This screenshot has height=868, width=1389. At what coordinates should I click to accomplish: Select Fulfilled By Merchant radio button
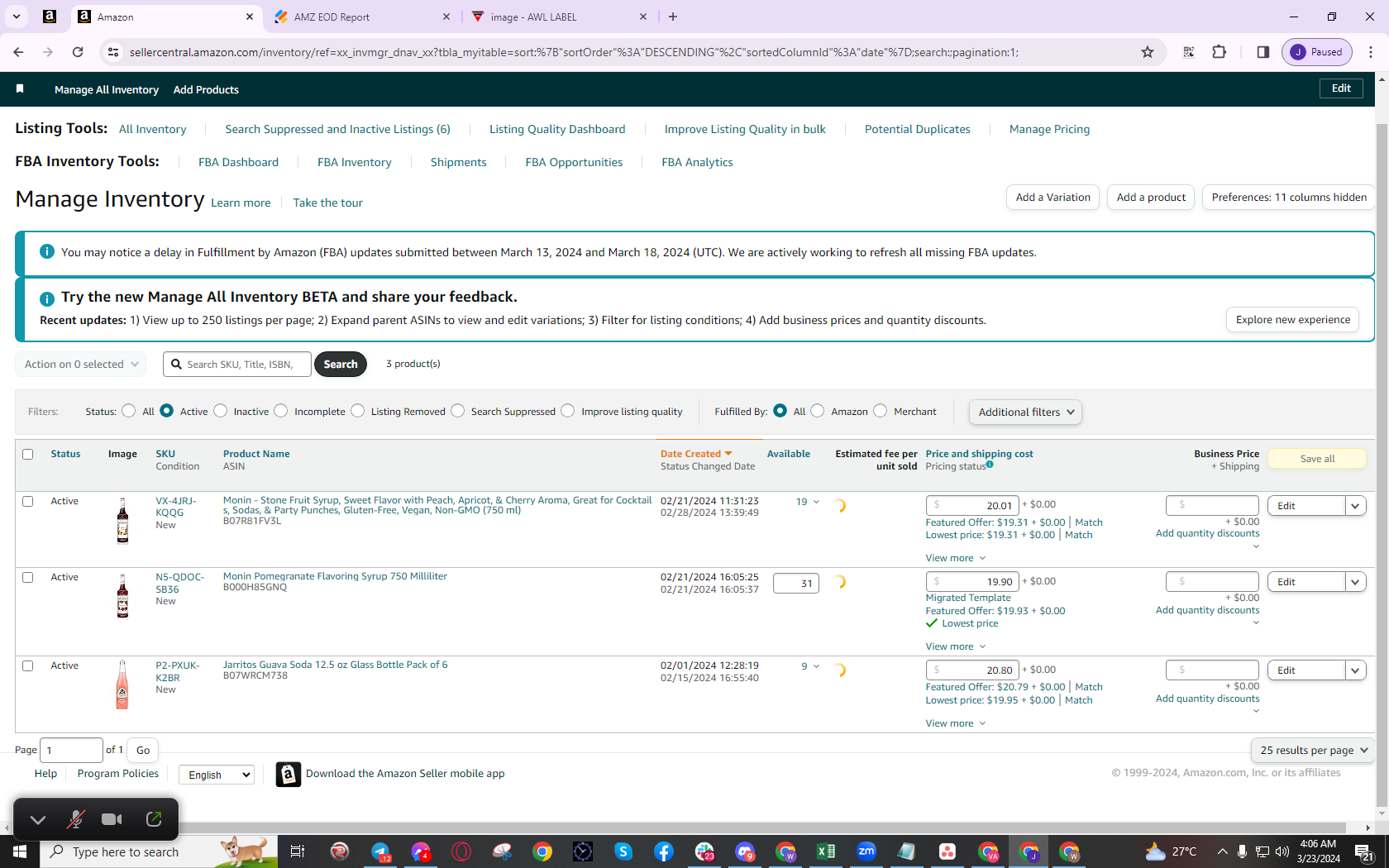(x=881, y=411)
